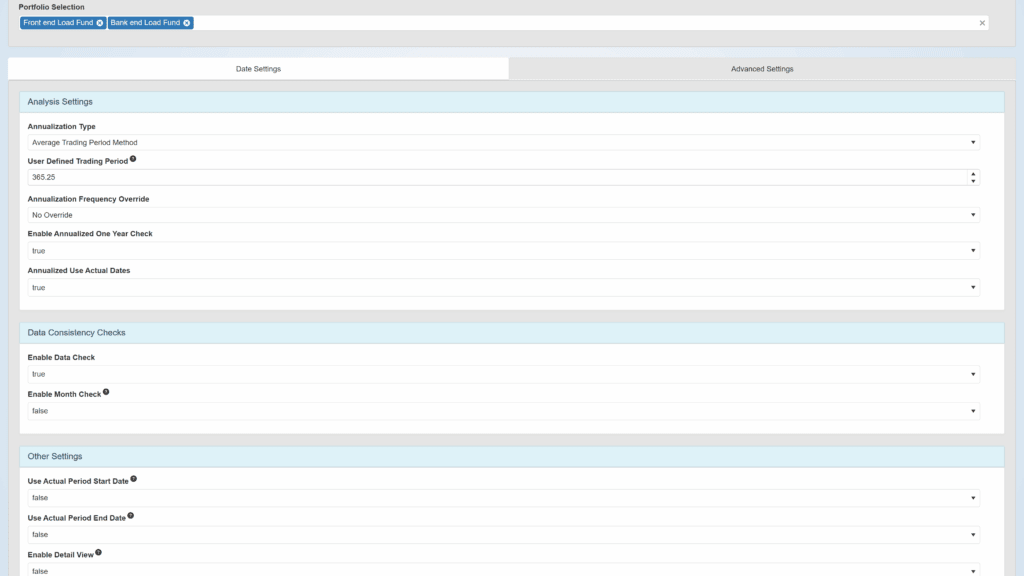Viewport: 1024px width, 576px height.
Task: Toggle the Enable Data Check true/false selector
Action: tap(503, 374)
